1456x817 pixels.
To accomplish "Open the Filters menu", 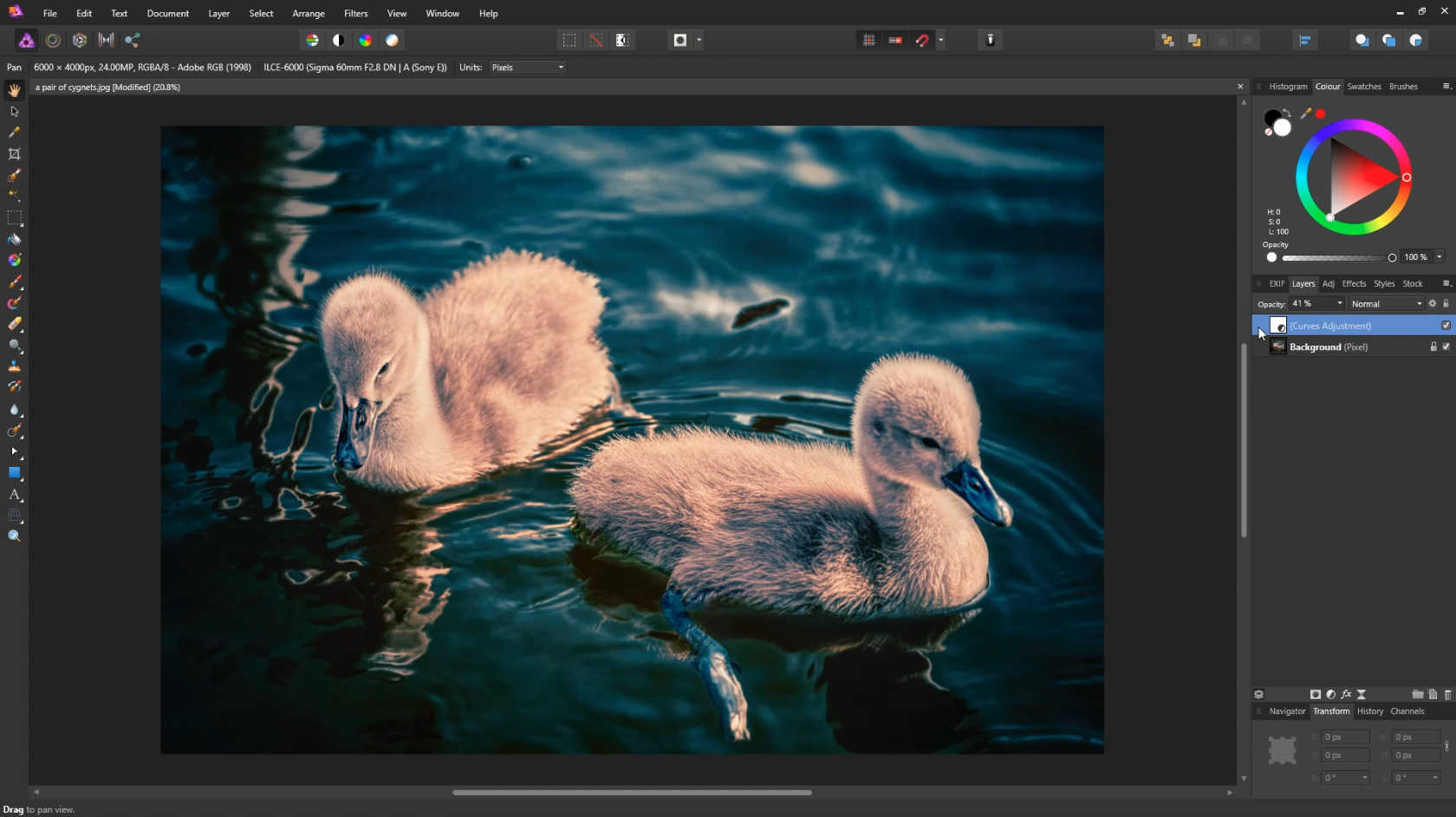I will pyautogui.click(x=355, y=13).
